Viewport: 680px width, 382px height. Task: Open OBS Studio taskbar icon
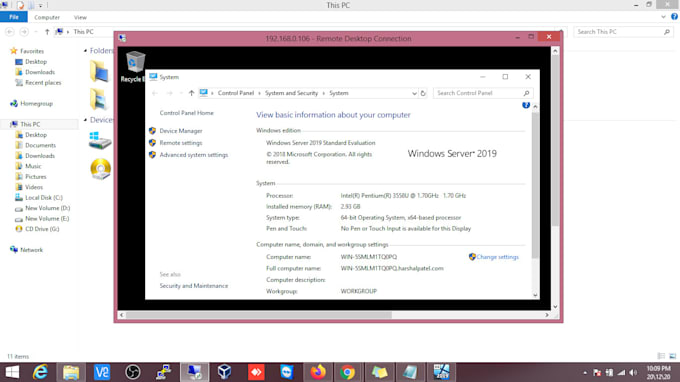133,372
